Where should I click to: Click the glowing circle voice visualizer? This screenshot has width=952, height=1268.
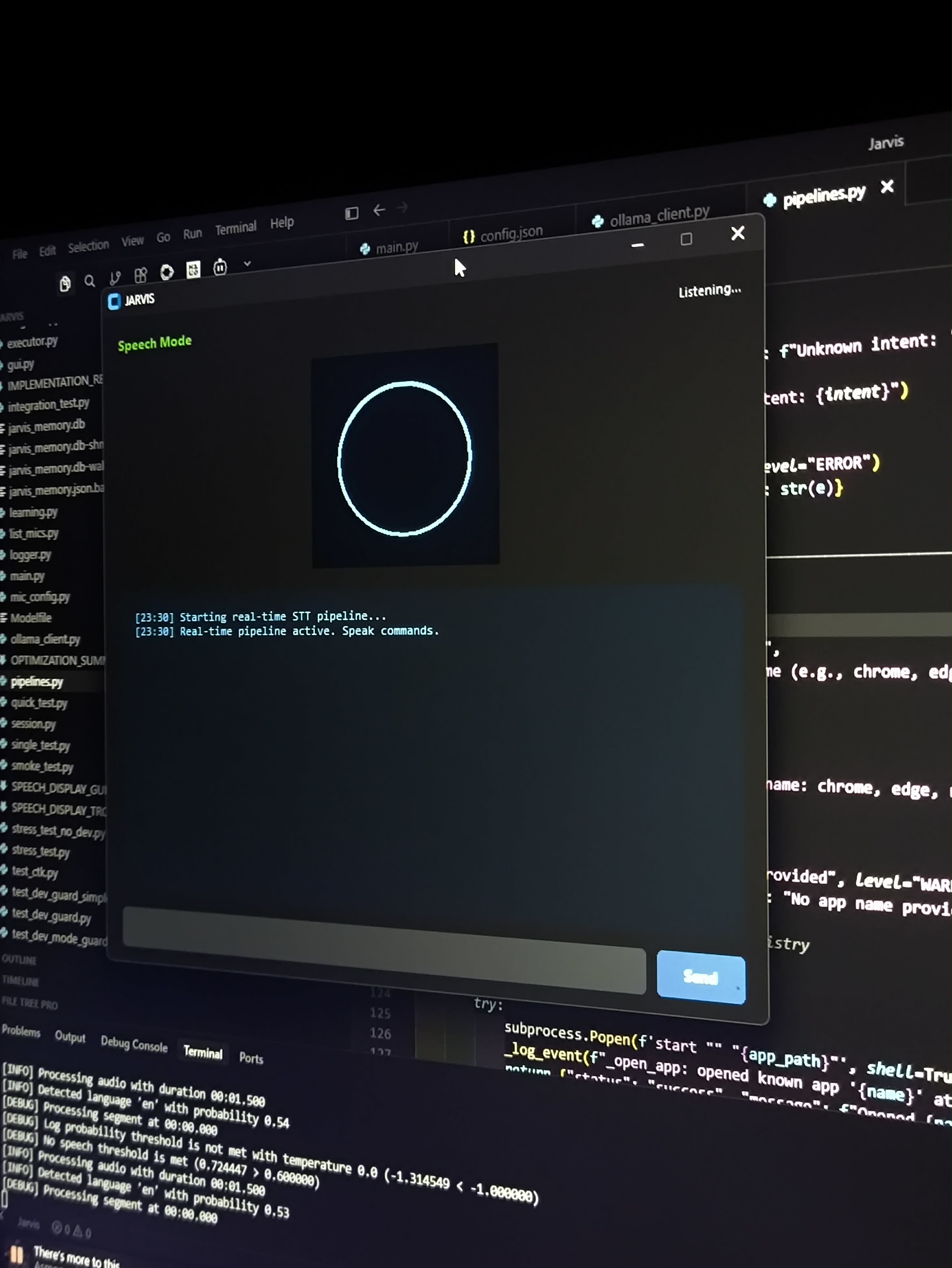[405, 458]
